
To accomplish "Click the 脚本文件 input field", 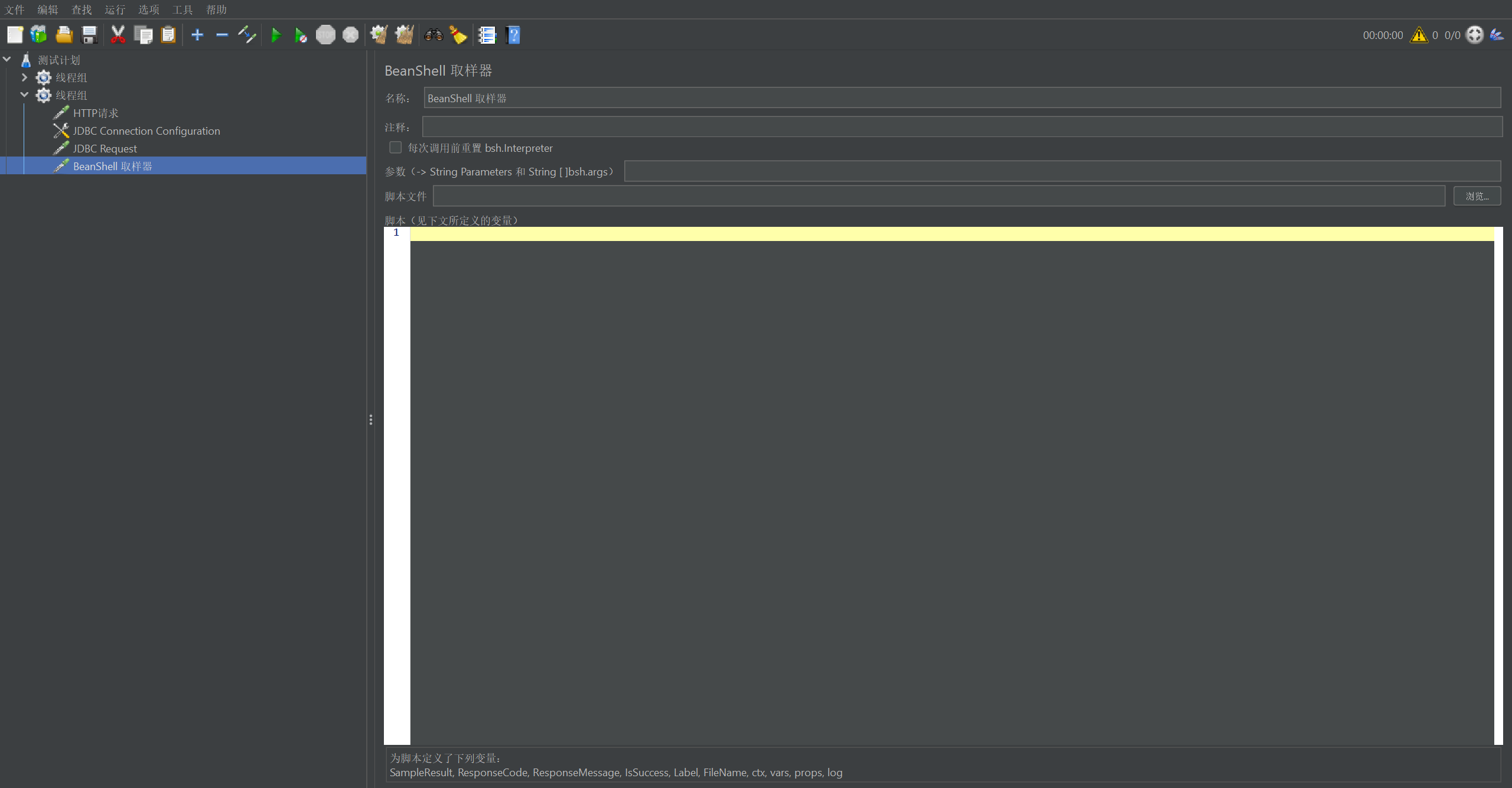I will tap(938, 196).
